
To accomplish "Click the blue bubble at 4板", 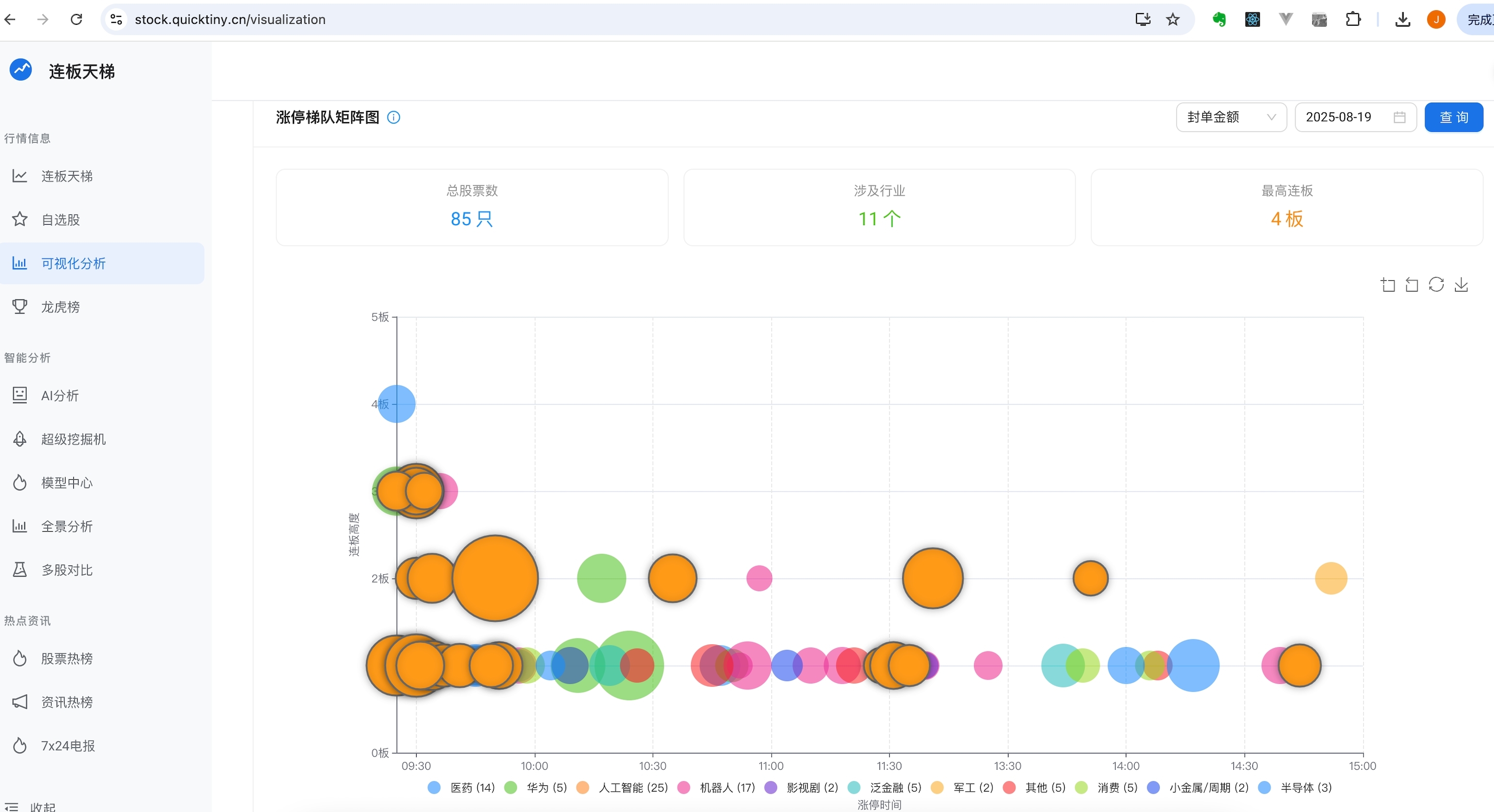I will pos(396,404).
